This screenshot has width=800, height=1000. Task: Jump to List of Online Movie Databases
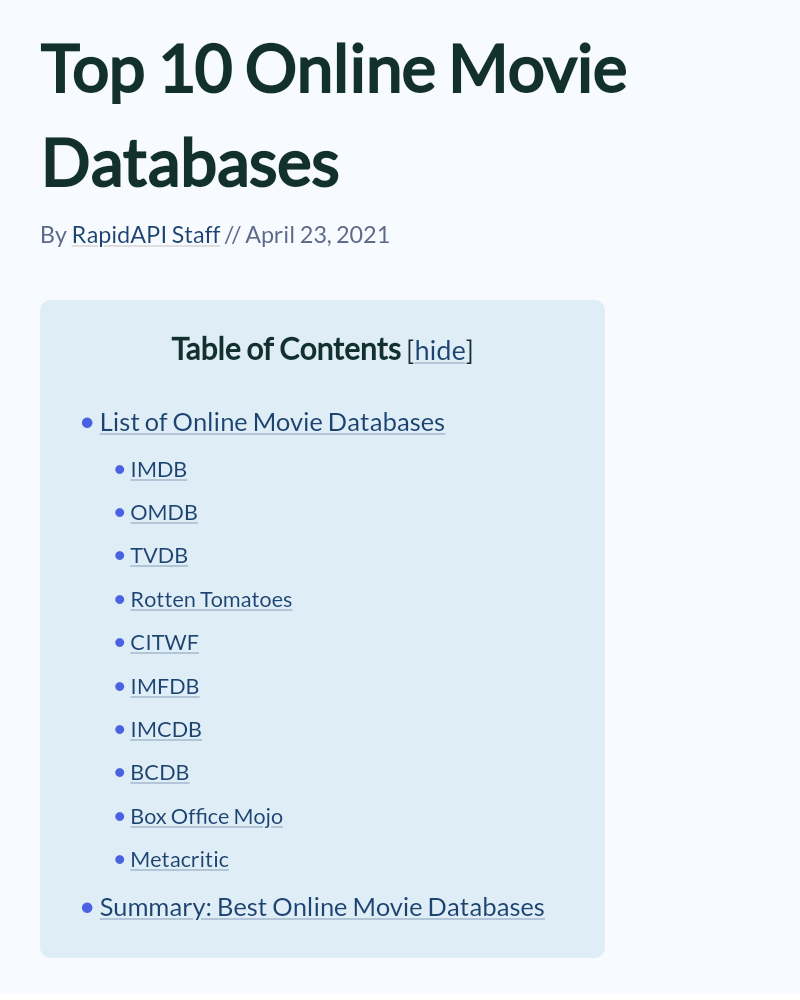point(272,422)
